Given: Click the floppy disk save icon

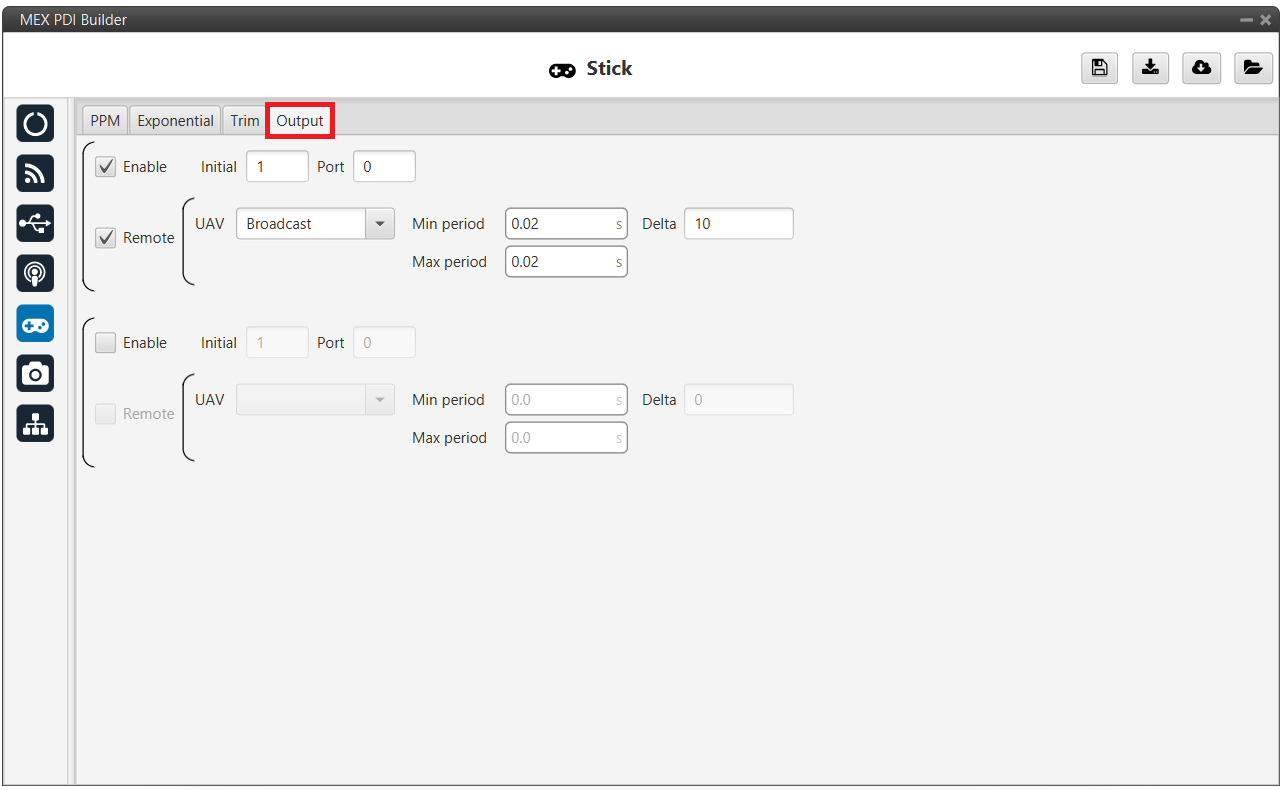Looking at the screenshot, I should pyautogui.click(x=1099, y=67).
